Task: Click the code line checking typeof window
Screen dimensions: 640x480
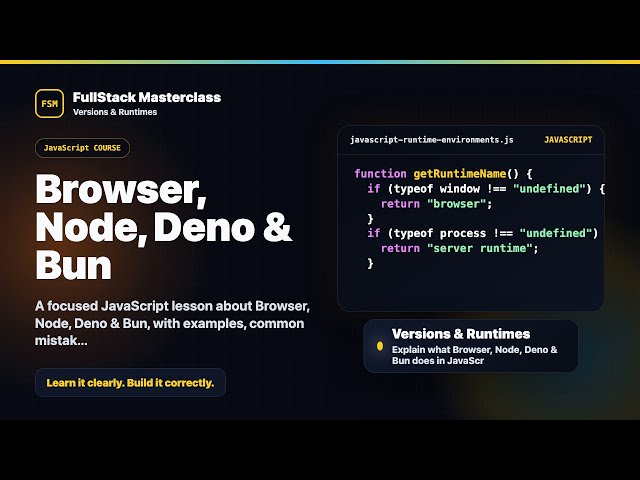Action: 486,189
